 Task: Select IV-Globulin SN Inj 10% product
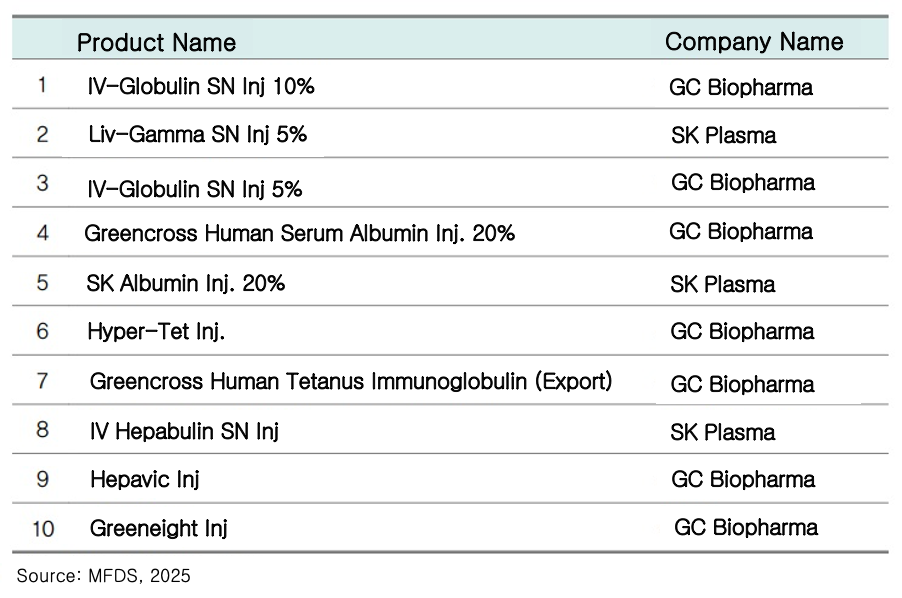201,86
